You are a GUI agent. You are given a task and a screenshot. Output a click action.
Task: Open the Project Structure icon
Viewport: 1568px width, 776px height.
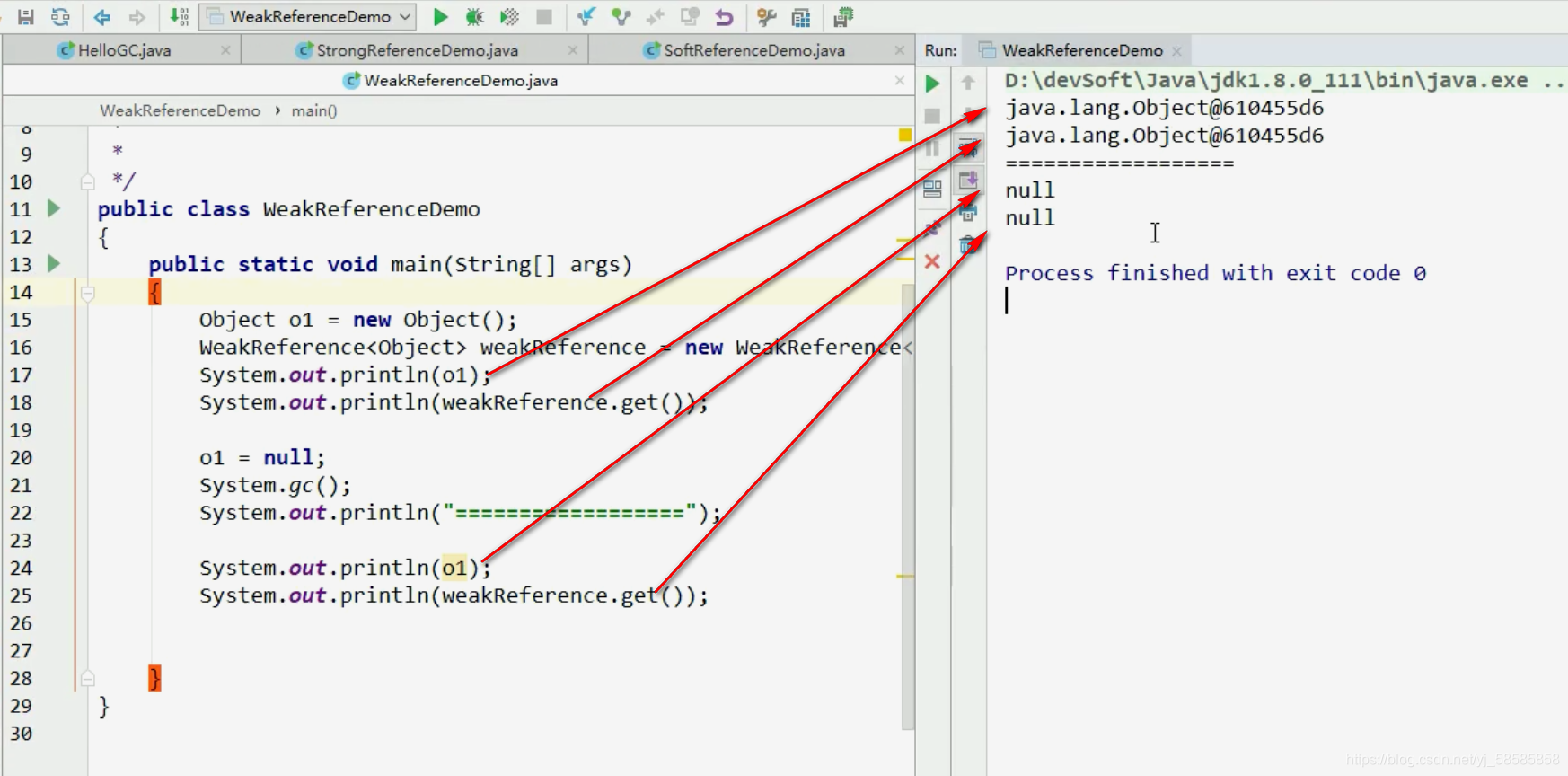(801, 17)
